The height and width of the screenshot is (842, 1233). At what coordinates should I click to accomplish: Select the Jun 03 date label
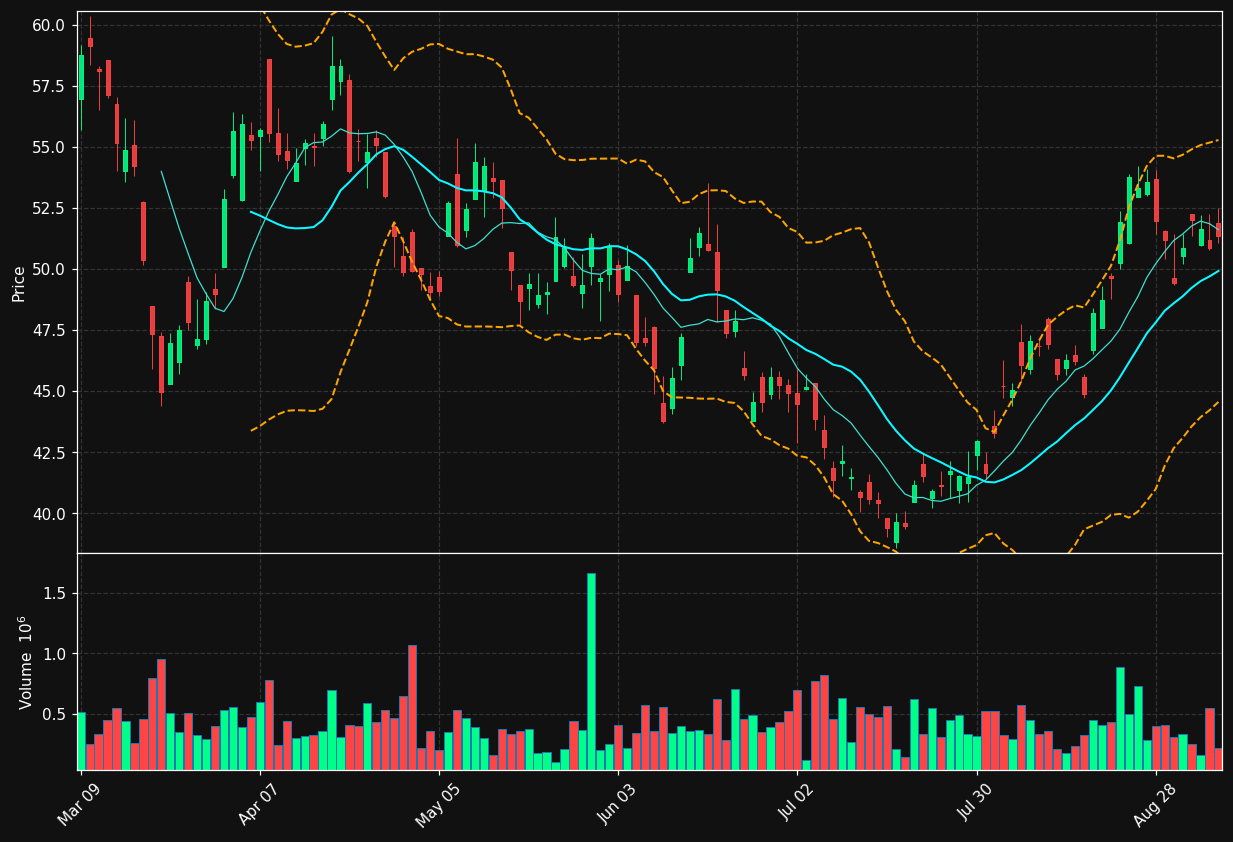[x=618, y=804]
